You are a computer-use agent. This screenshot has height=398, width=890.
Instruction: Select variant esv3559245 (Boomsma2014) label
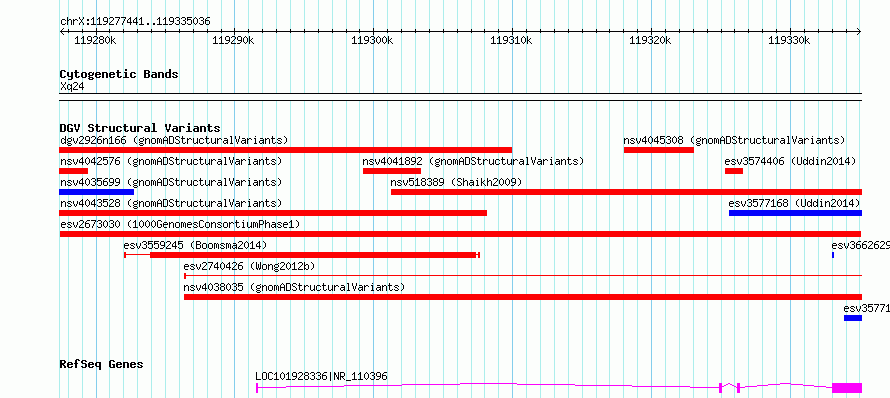click(195, 245)
